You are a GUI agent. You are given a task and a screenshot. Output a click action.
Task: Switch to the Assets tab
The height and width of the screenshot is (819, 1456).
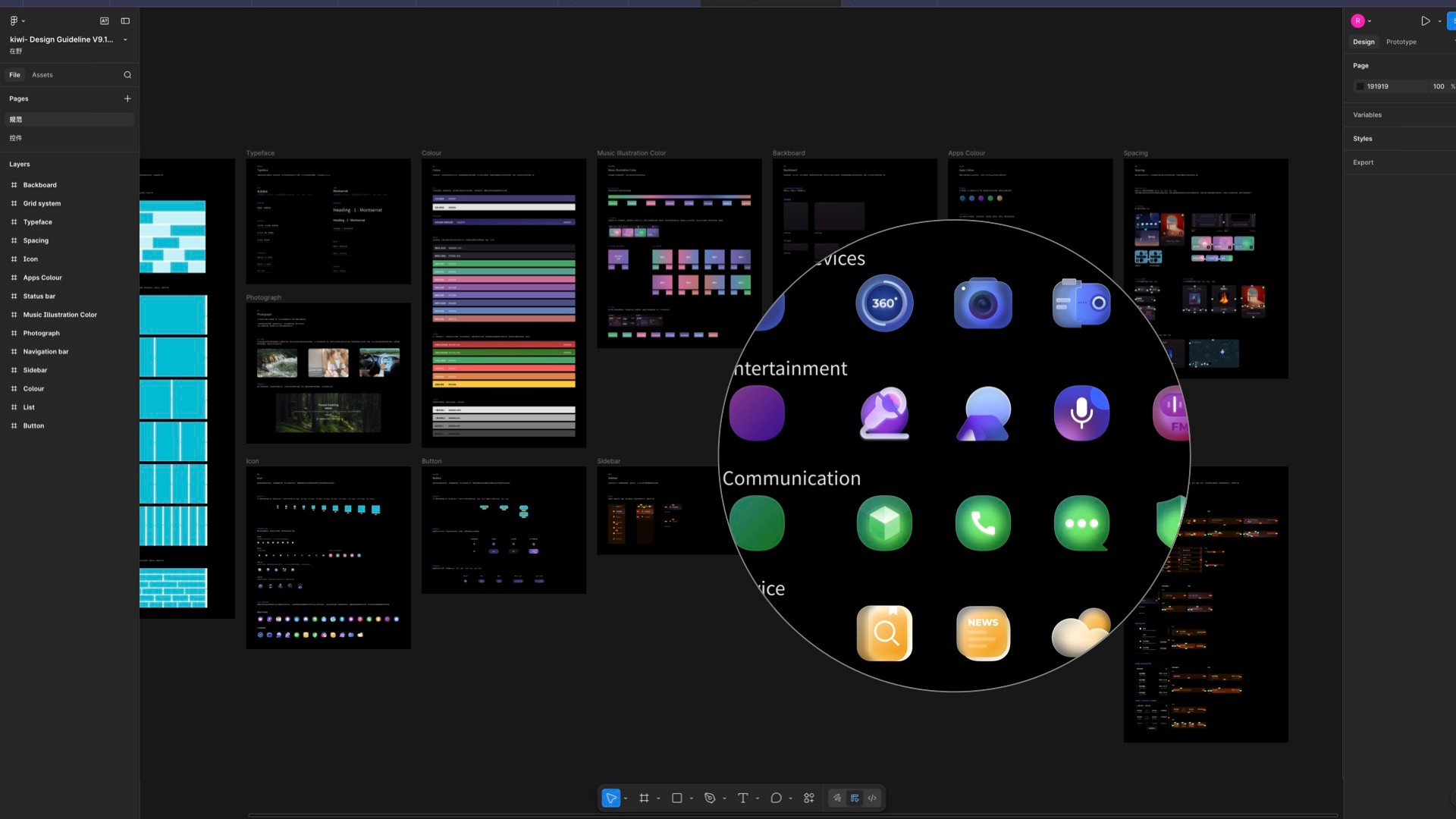pyautogui.click(x=42, y=74)
